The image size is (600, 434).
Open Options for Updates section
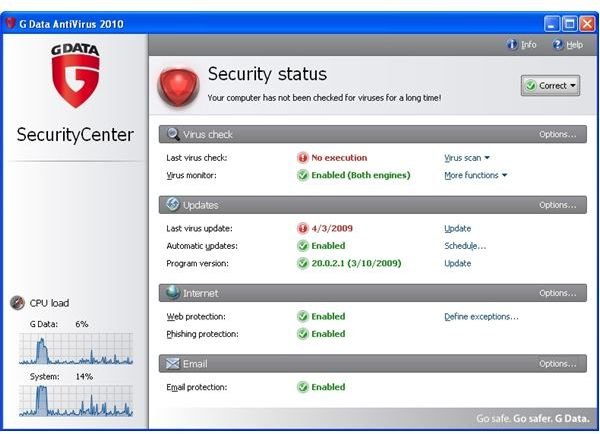point(558,205)
